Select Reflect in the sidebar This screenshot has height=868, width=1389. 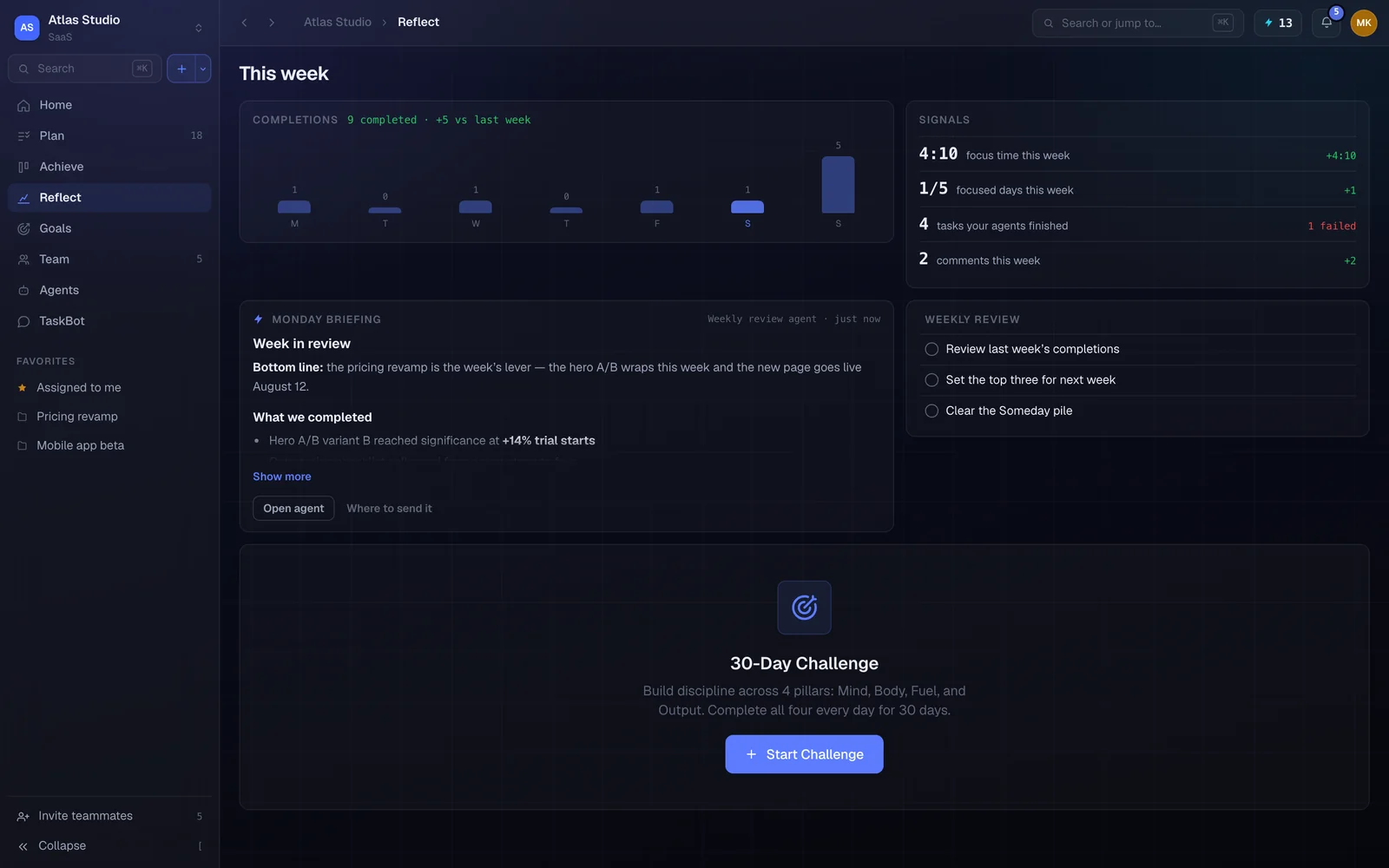[x=109, y=198]
